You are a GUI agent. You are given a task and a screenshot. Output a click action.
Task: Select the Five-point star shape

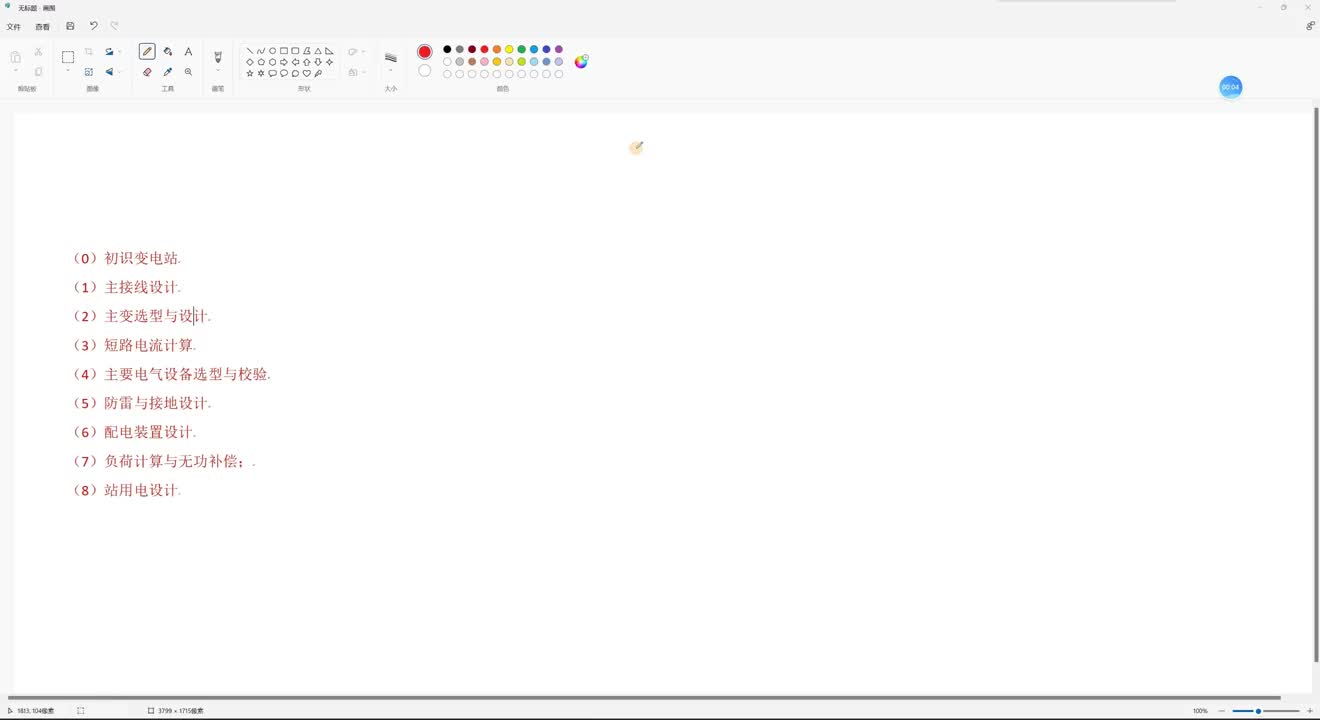[x=250, y=73]
